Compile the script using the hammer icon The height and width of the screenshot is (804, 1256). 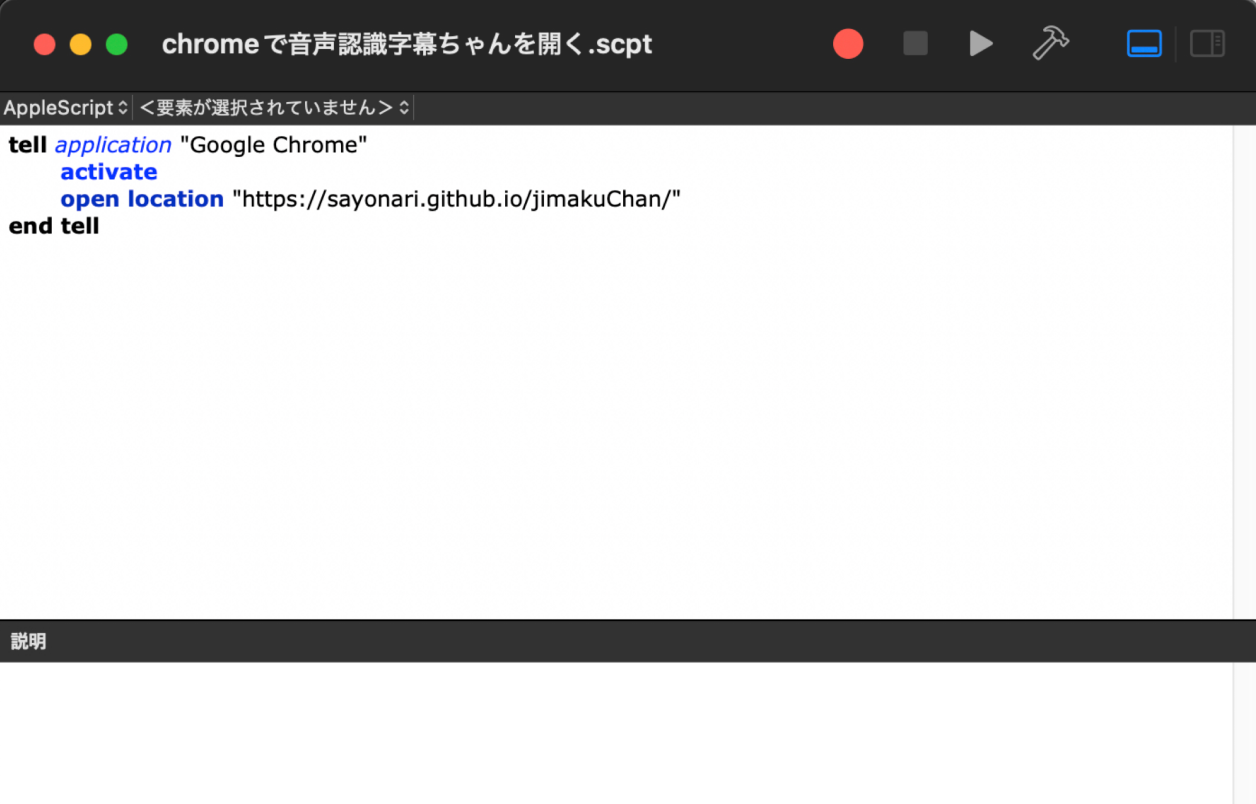(1050, 44)
